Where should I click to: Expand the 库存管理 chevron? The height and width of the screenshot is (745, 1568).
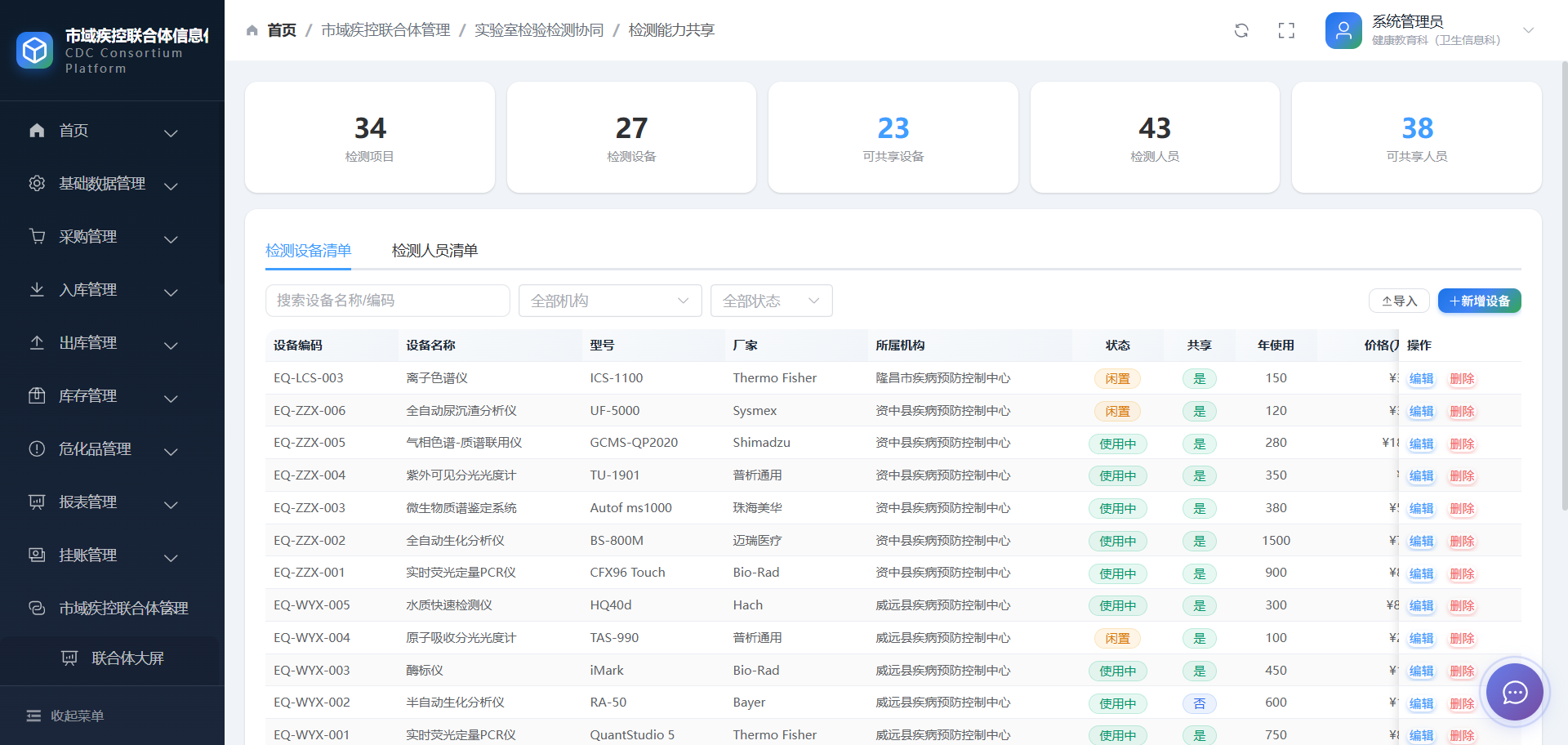point(171,398)
